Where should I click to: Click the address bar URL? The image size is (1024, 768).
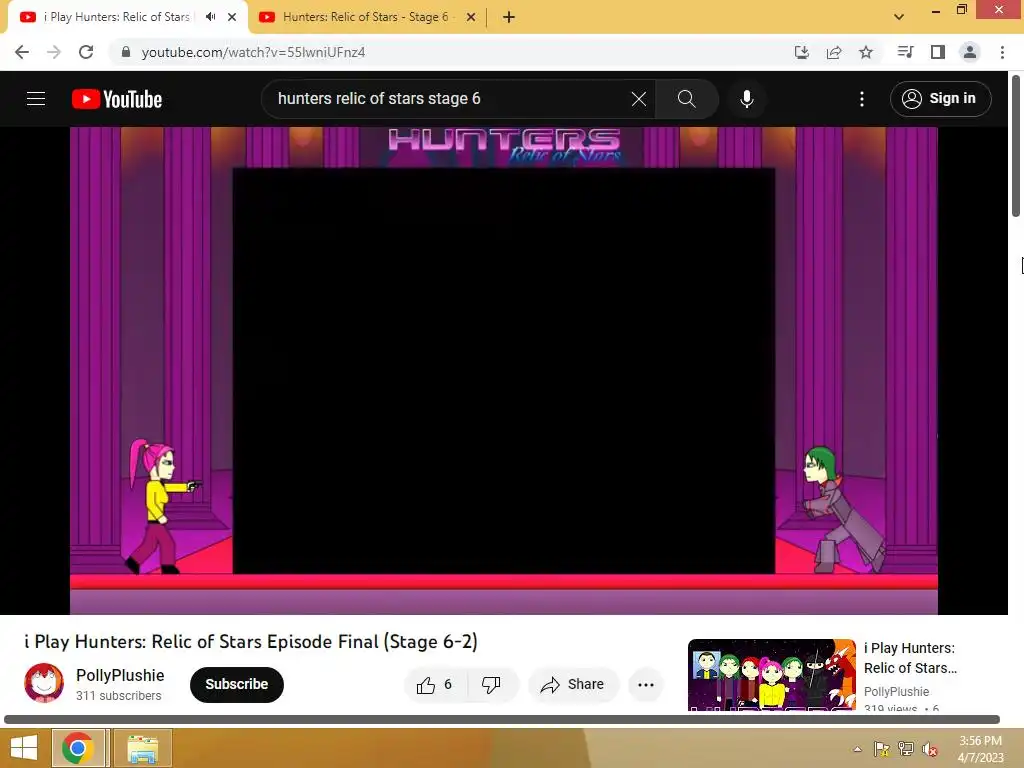(x=253, y=52)
